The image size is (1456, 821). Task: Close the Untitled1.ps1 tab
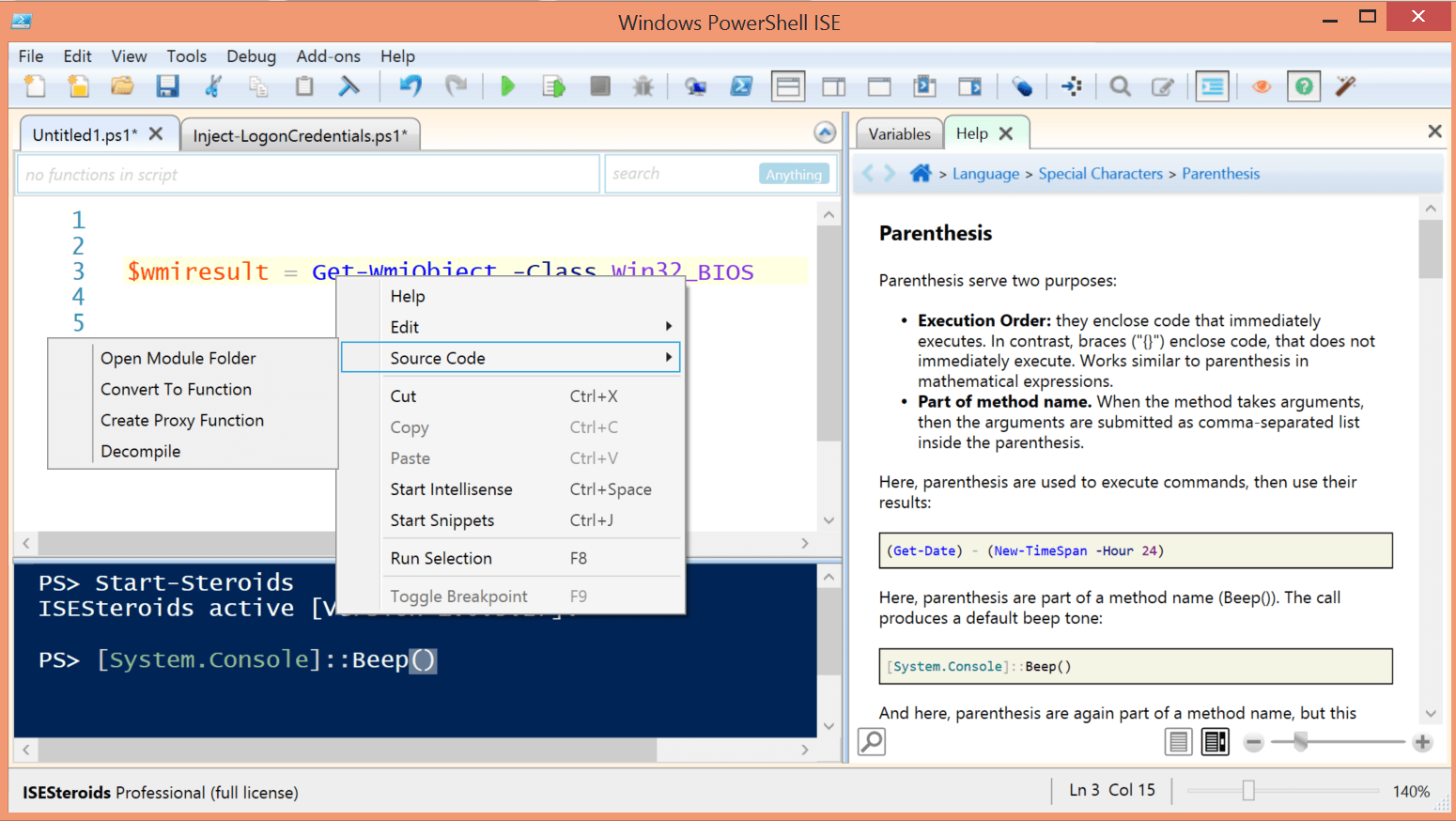pyautogui.click(x=156, y=134)
